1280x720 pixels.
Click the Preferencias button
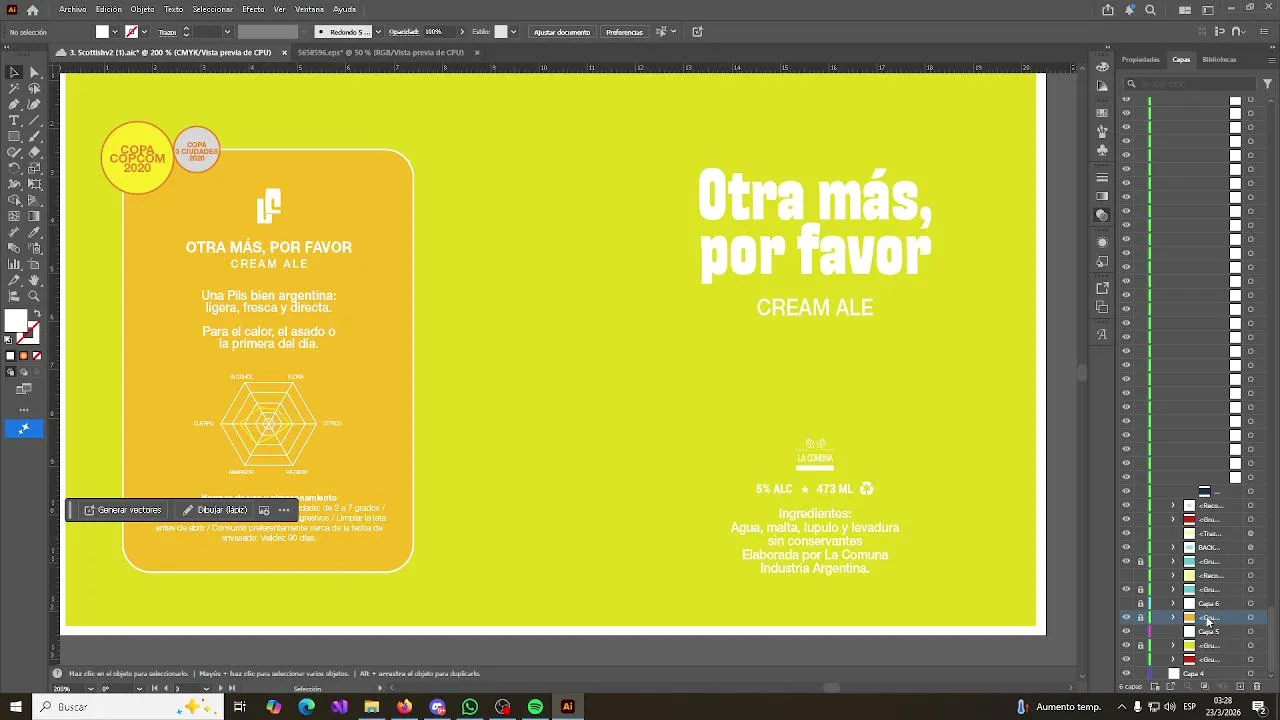pos(624,32)
